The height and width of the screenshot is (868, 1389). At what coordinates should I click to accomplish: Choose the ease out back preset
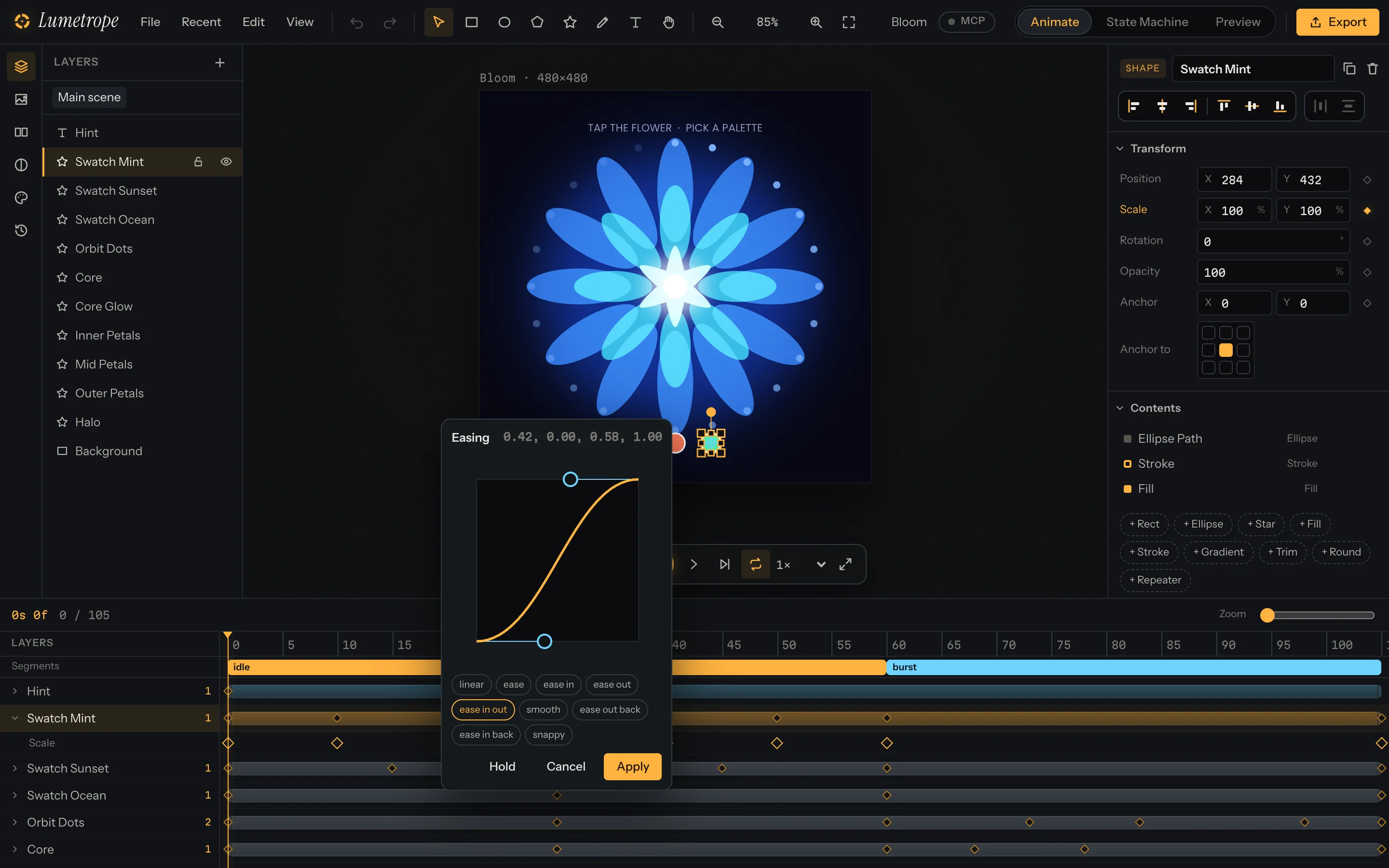[610, 709]
